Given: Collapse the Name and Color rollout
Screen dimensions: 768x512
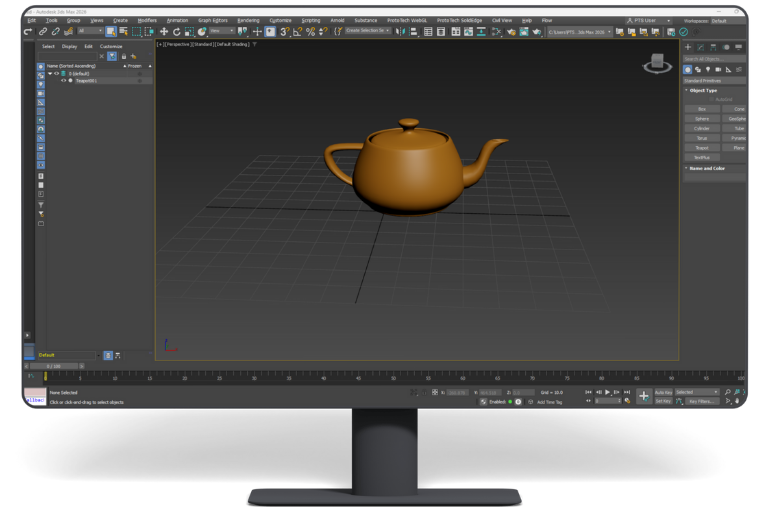Looking at the screenshot, I should pyautogui.click(x=707, y=169).
